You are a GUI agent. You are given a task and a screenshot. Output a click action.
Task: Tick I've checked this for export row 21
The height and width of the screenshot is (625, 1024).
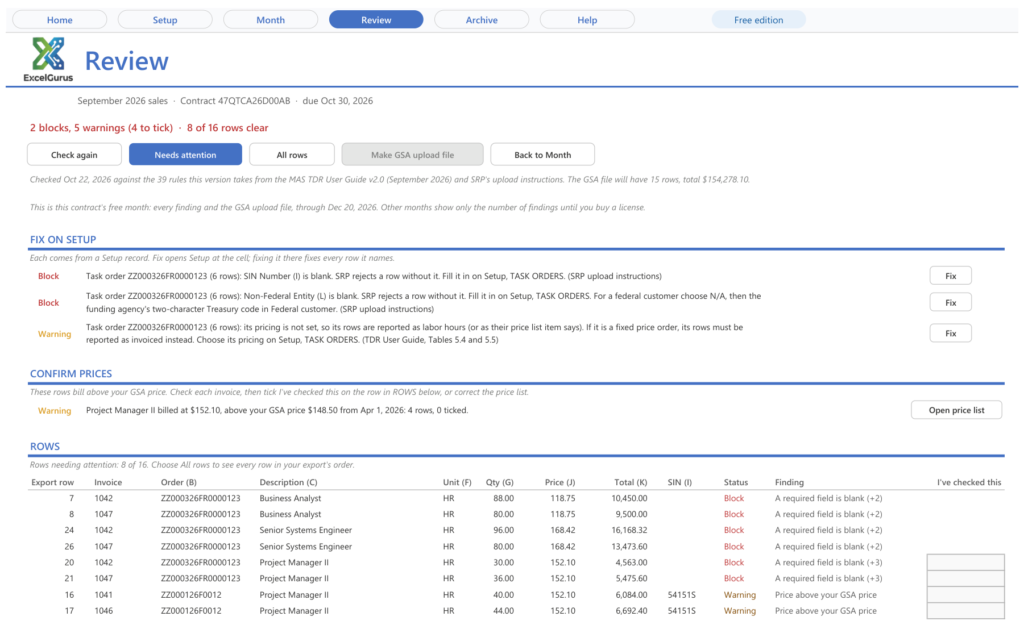[965, 579]
